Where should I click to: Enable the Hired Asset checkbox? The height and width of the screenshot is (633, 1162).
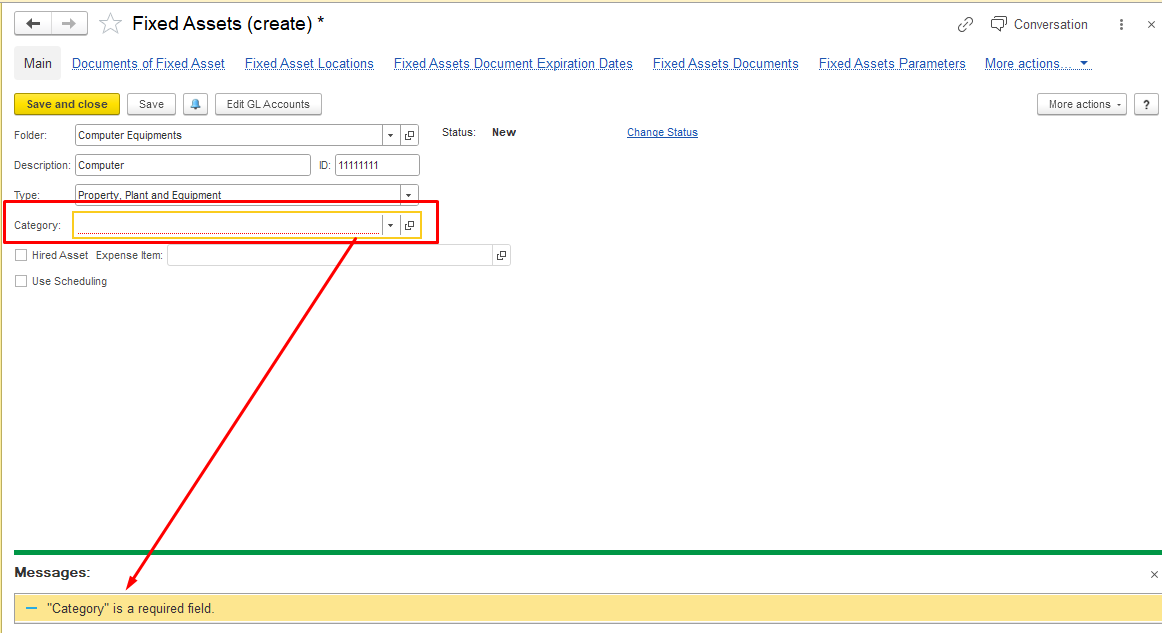(x=21, y=256)
